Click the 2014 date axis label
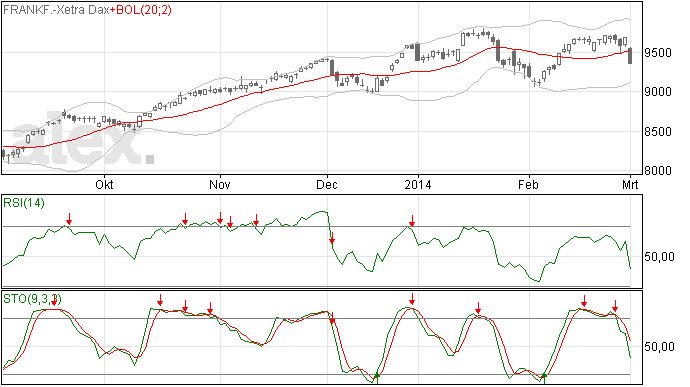 coord(418,184)
